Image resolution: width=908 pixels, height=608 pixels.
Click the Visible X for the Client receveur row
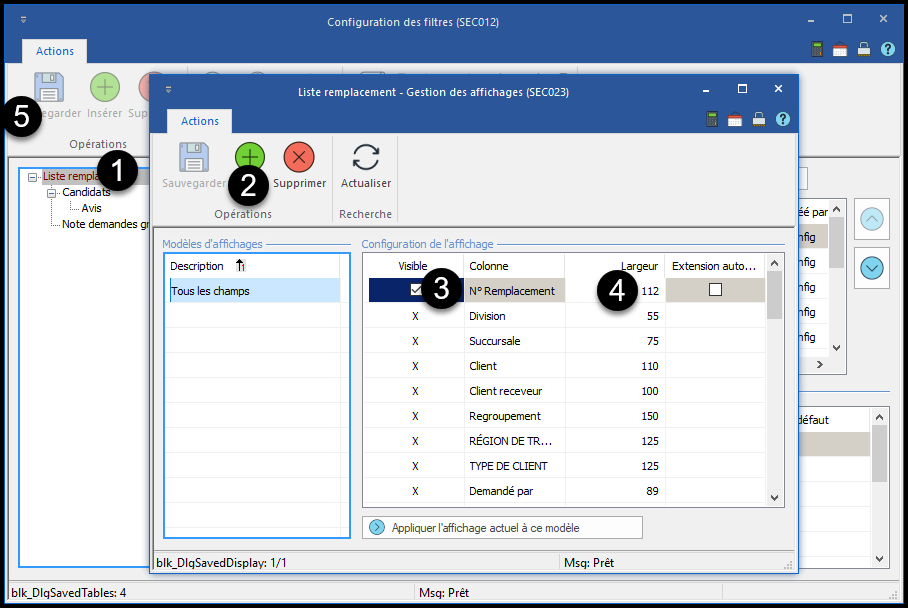(x=415, y=391)
